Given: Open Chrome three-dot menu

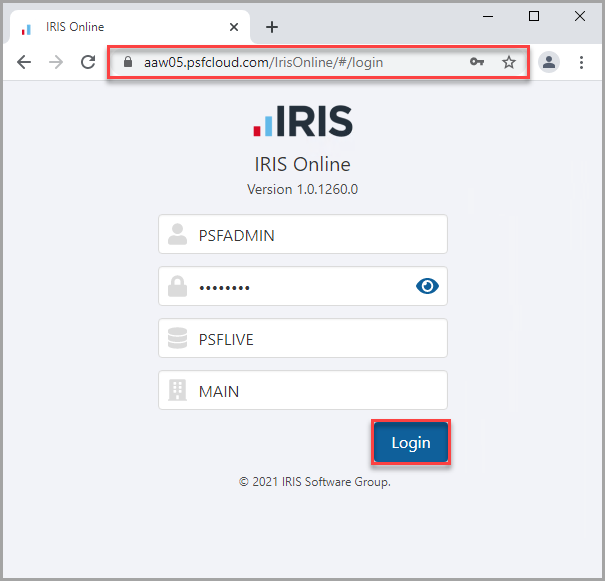Looking at the screenshot, I should tap(581, 62).
